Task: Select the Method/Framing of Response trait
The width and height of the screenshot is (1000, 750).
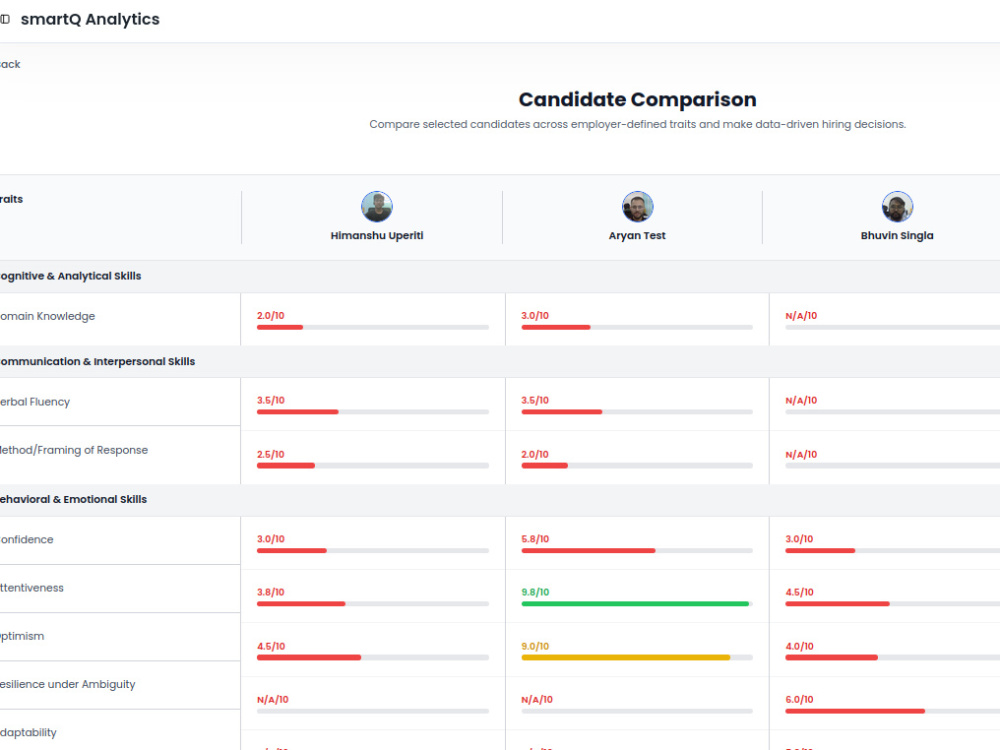Action: [74, 450]
